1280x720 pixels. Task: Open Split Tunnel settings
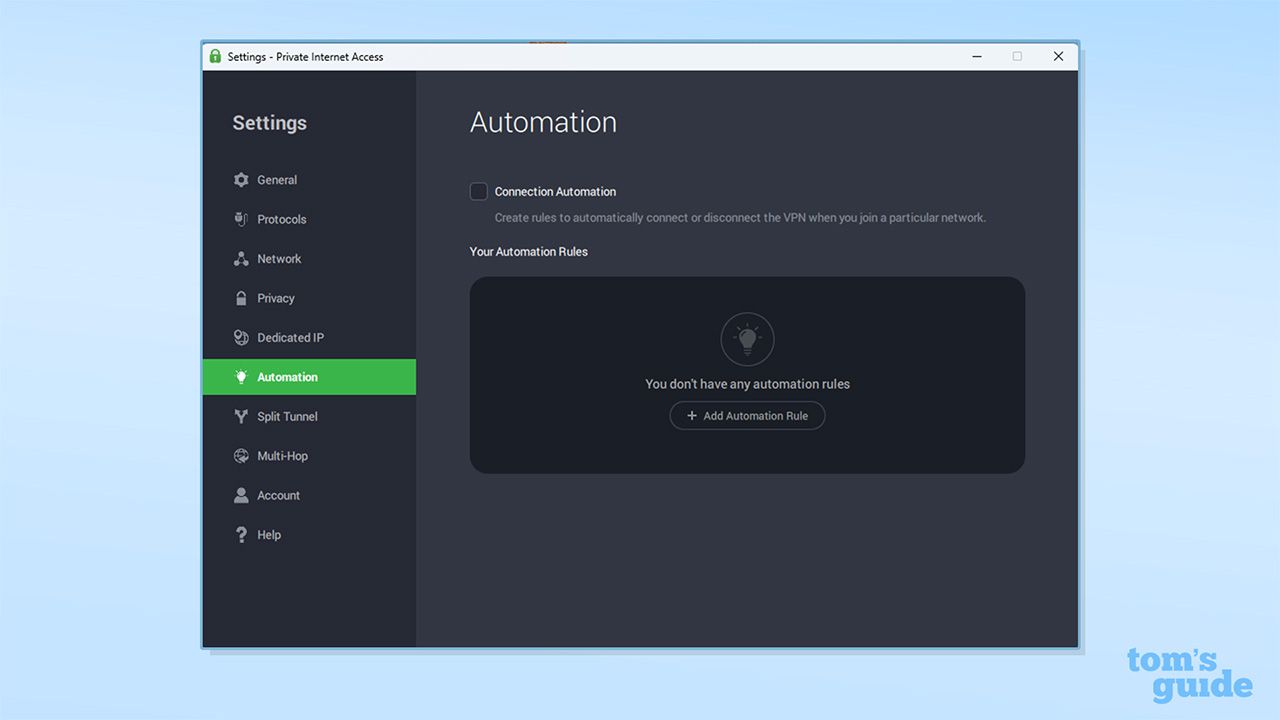(x=309, y=416)
